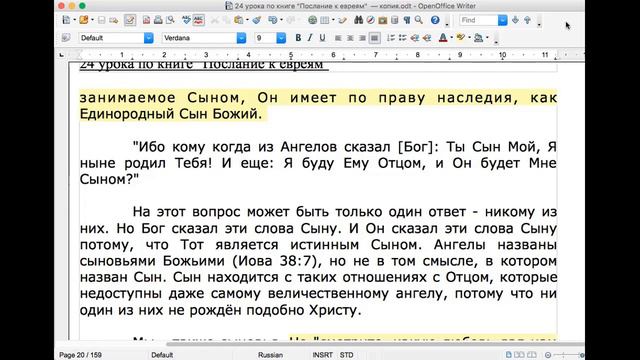The image size is (640, 360).
Task: Find next occurrence with the down arrow
Action: coord(515,20)
